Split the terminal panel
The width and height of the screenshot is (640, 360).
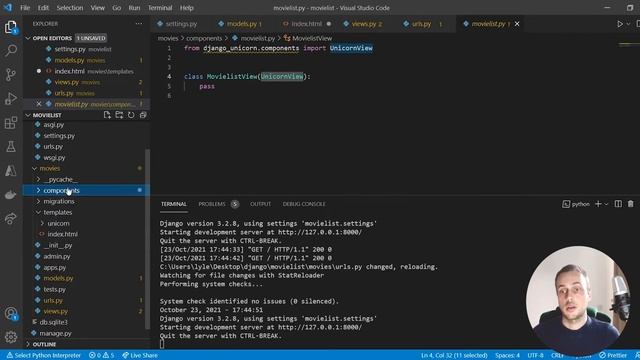pyautogui.click(x=618, y=204)
